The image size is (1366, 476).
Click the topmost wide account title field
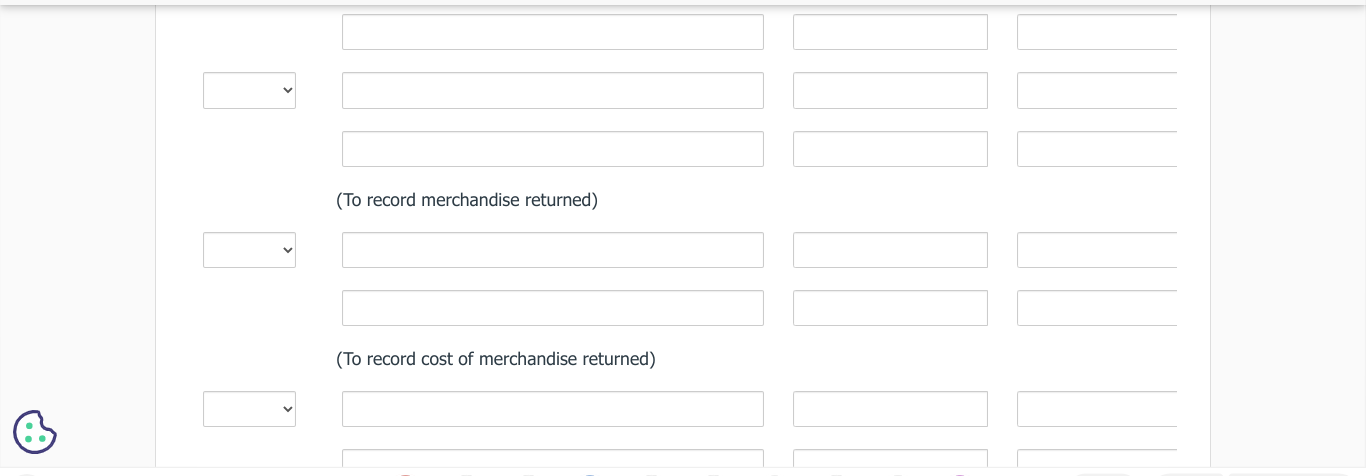coord(552,32)
